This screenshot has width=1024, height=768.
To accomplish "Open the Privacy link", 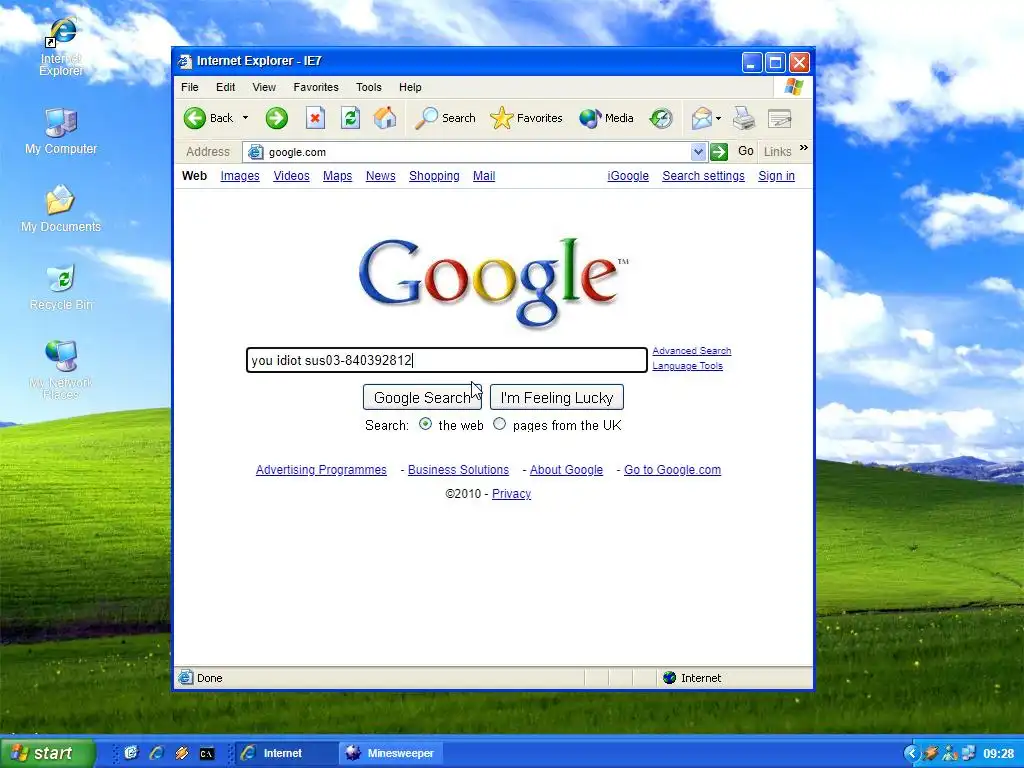I will pyautogui.click(x=511, y=494).
